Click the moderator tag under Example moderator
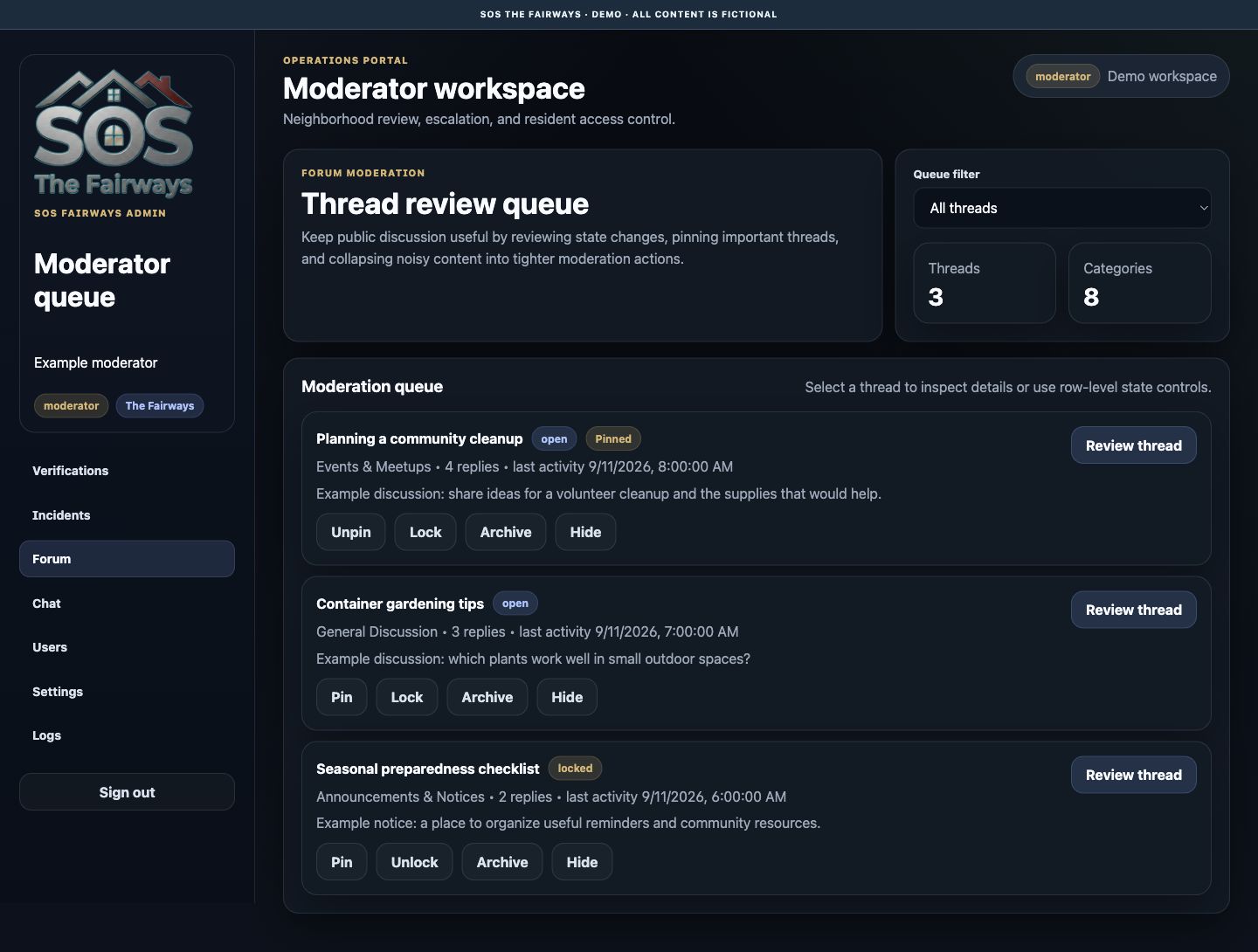 tap(71, 405)
